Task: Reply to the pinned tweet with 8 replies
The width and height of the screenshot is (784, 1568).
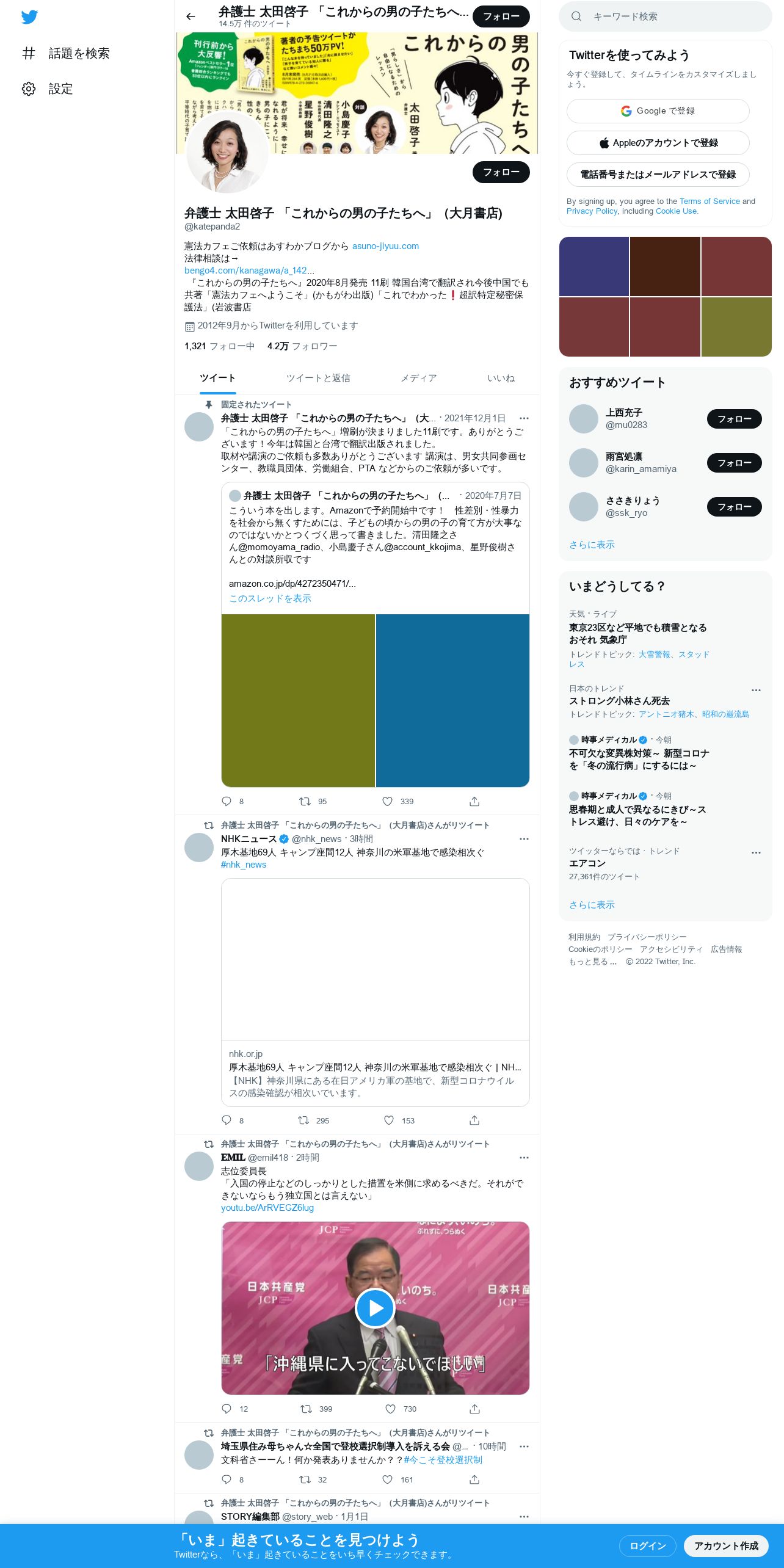Action: click(227, 801)
